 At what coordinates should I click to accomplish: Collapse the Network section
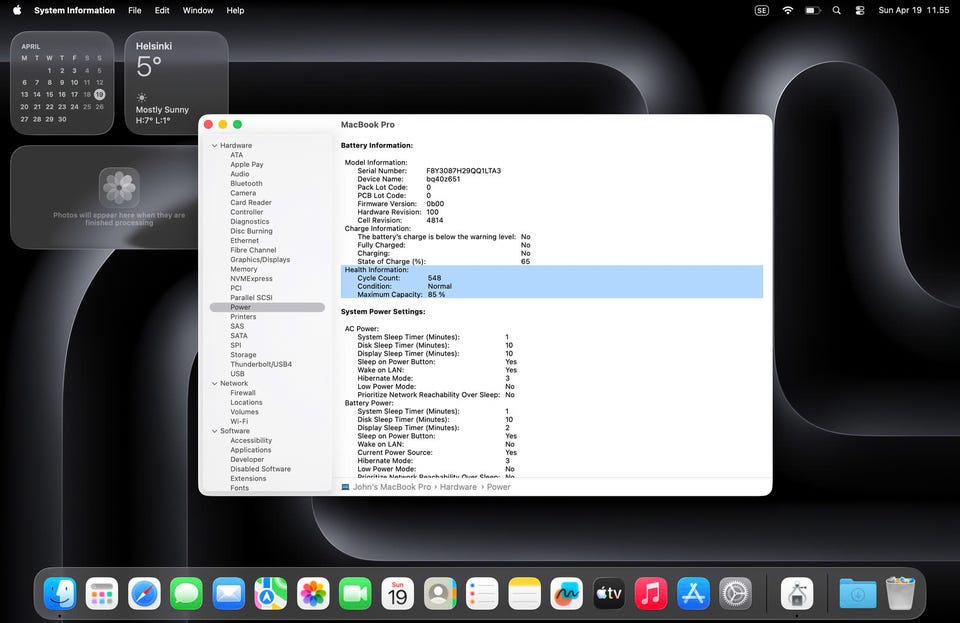tap(214, 384)
